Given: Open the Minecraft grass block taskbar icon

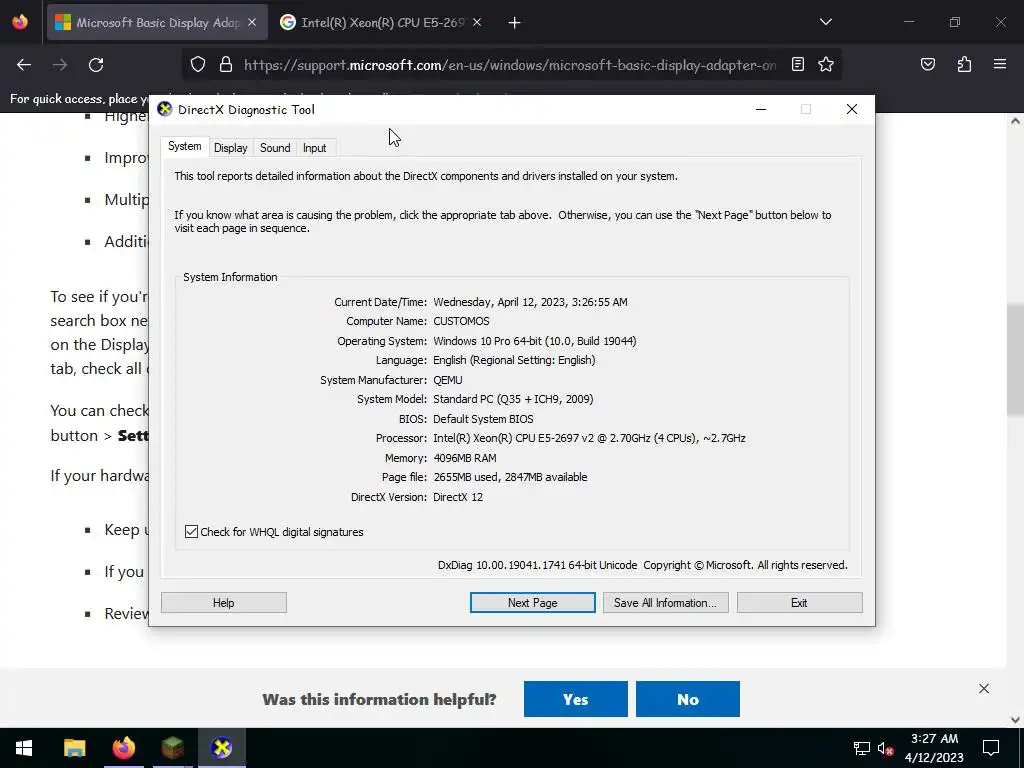Looking at the screenshot, I should tap(172, 748).
